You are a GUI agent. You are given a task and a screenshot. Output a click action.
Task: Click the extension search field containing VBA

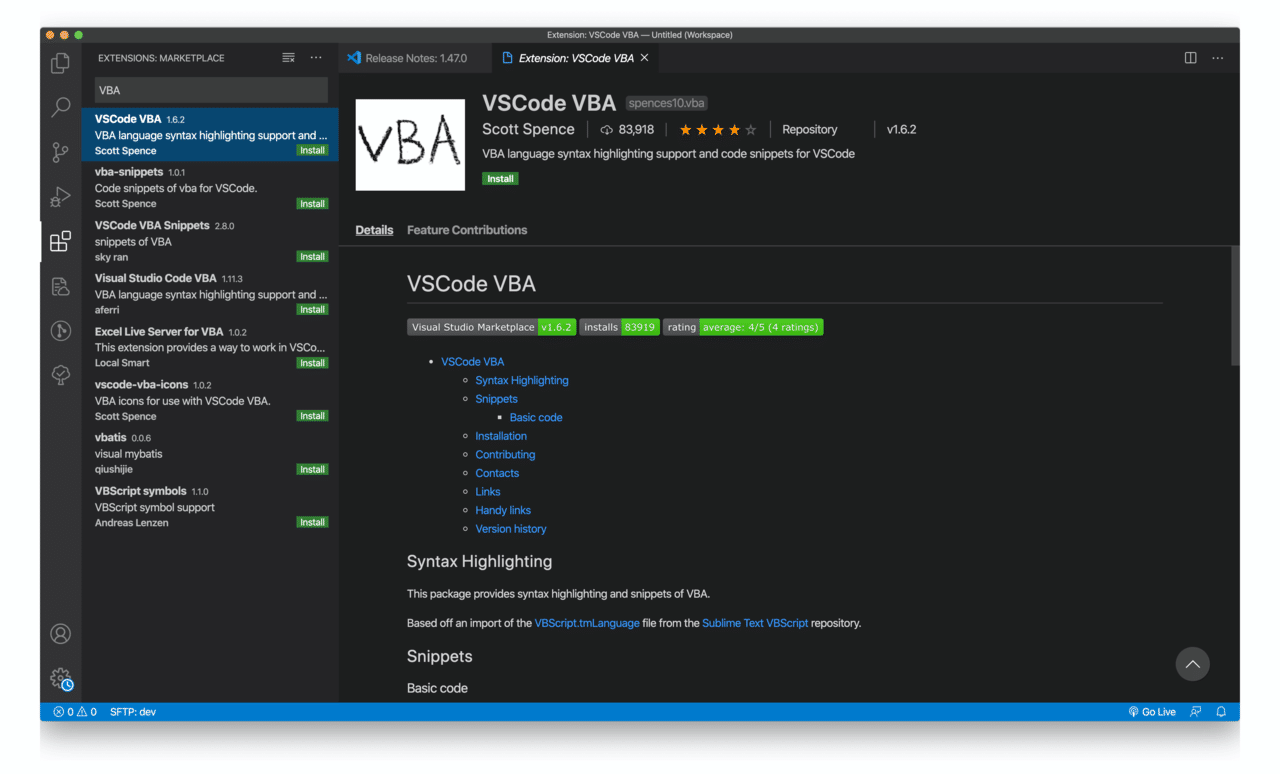click(211, 90)
